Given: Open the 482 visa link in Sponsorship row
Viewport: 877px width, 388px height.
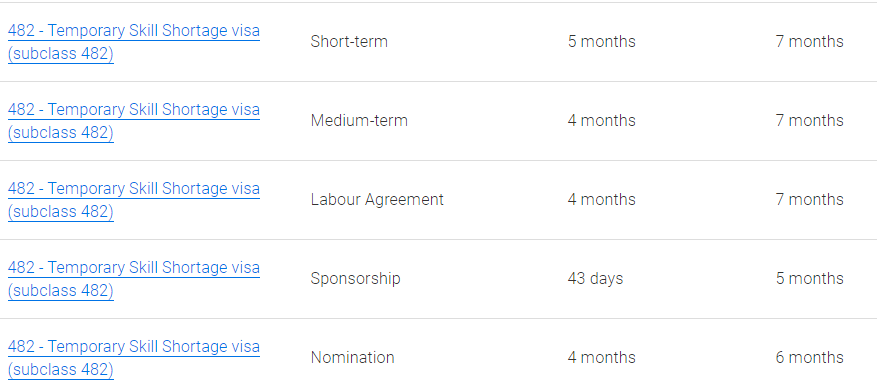Looking at the screenshot, I should (134, 278).
